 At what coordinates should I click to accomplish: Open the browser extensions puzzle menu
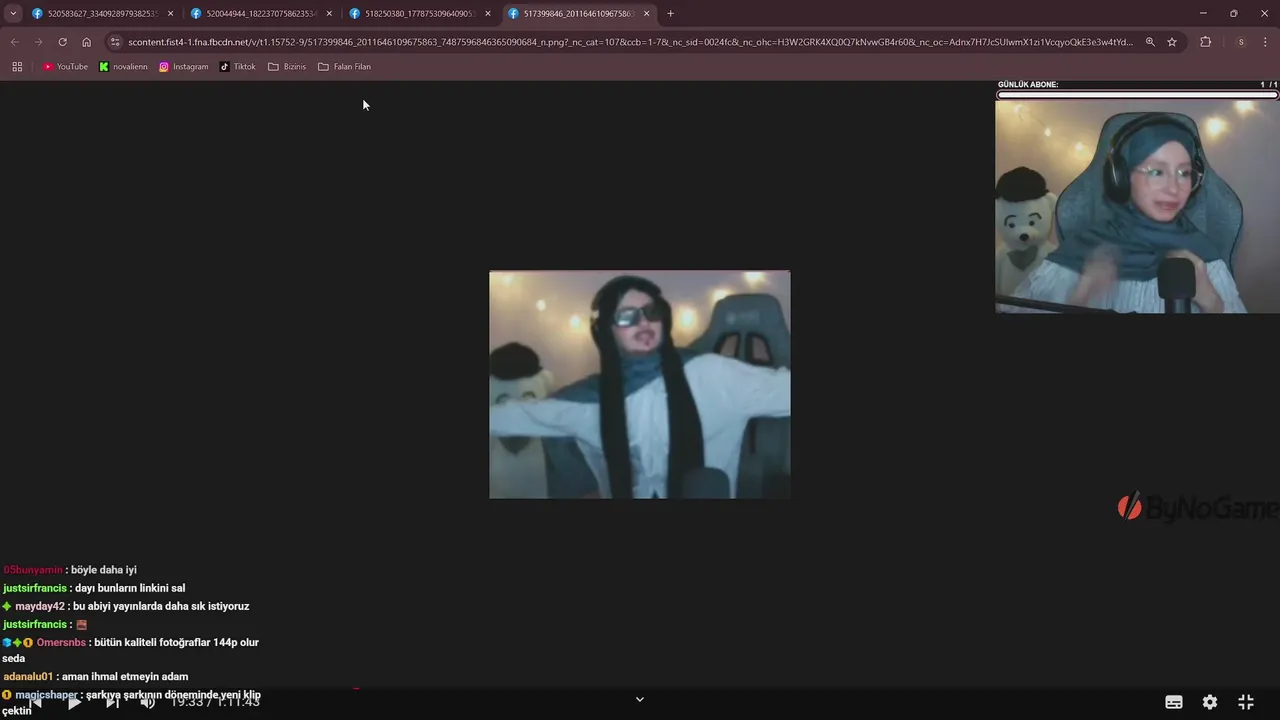tap(1206, 42)
